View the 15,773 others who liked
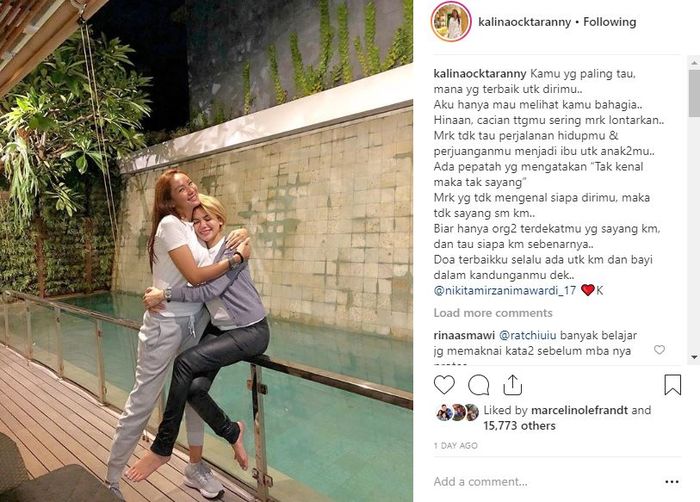The image size is (700, 502). (519, 426)
